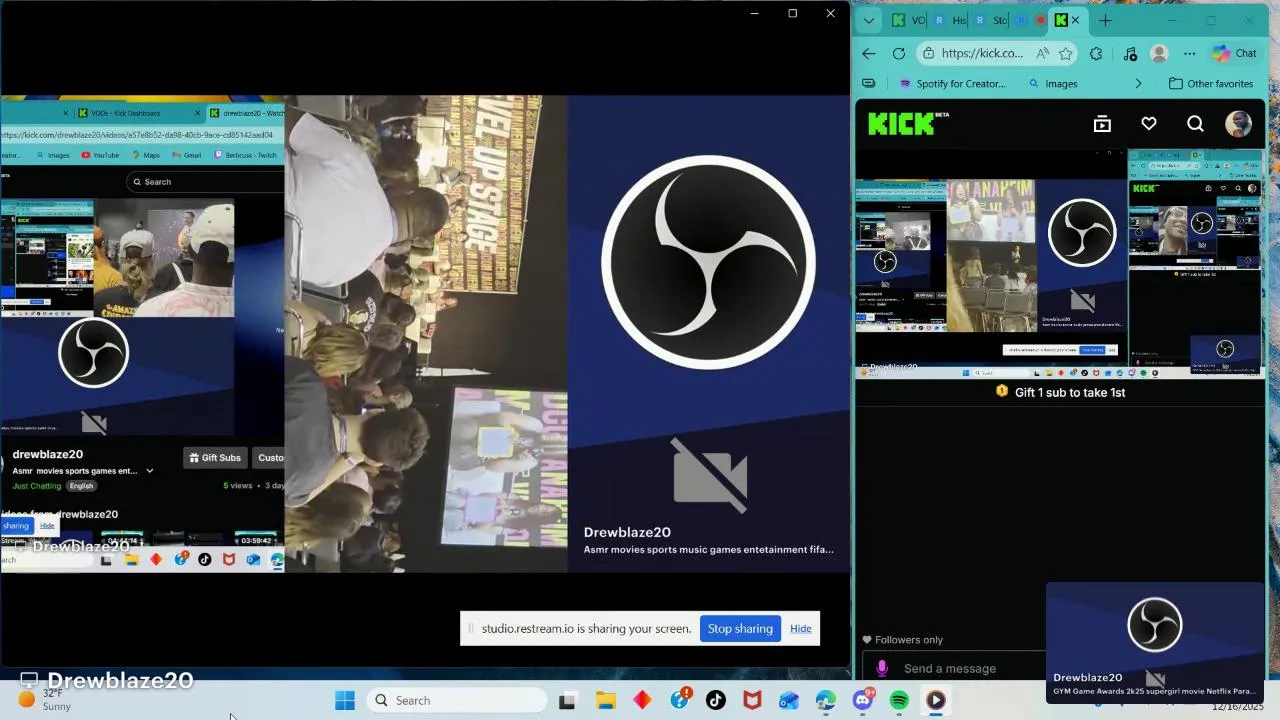Open Edge tab actions menu chevron
The height and width of the screenshot is (720, 1280).
(x=868, y=20)
